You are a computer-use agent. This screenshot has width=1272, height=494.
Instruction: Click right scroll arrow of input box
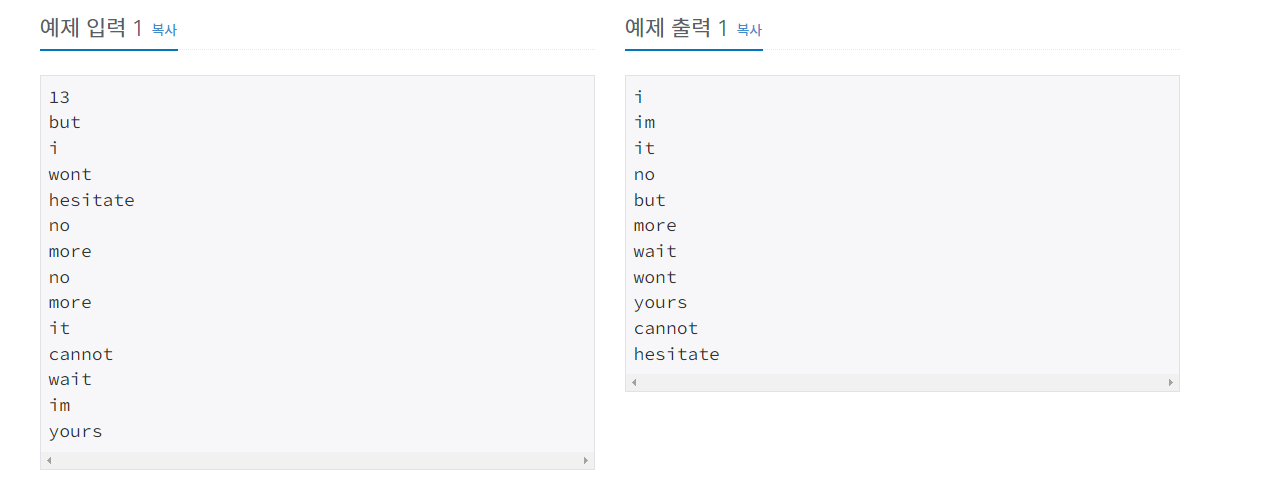pos(586,461)
